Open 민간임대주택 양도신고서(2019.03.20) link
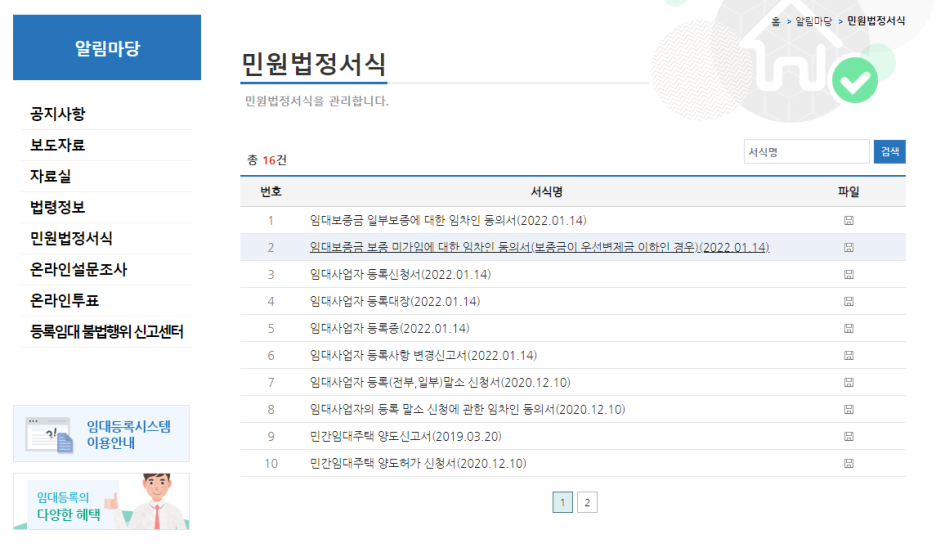Screen dimensions: 936x548 pyautogui.click(x=405, y=436)
